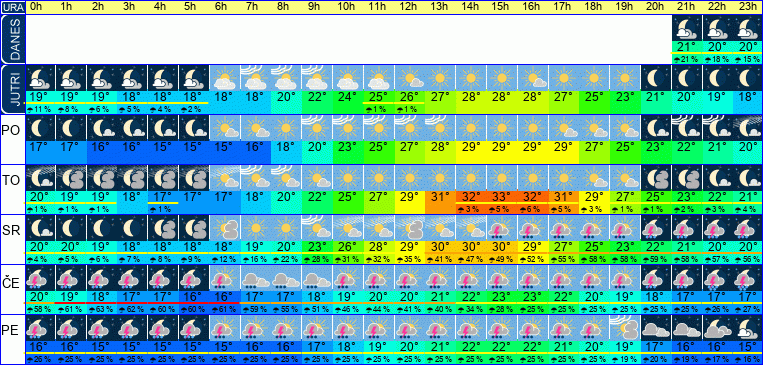The width and height of the screenshot is (763, 365).
Task: Select the JUTRI 8h windy sun icon
Action: tap(286, 78)
